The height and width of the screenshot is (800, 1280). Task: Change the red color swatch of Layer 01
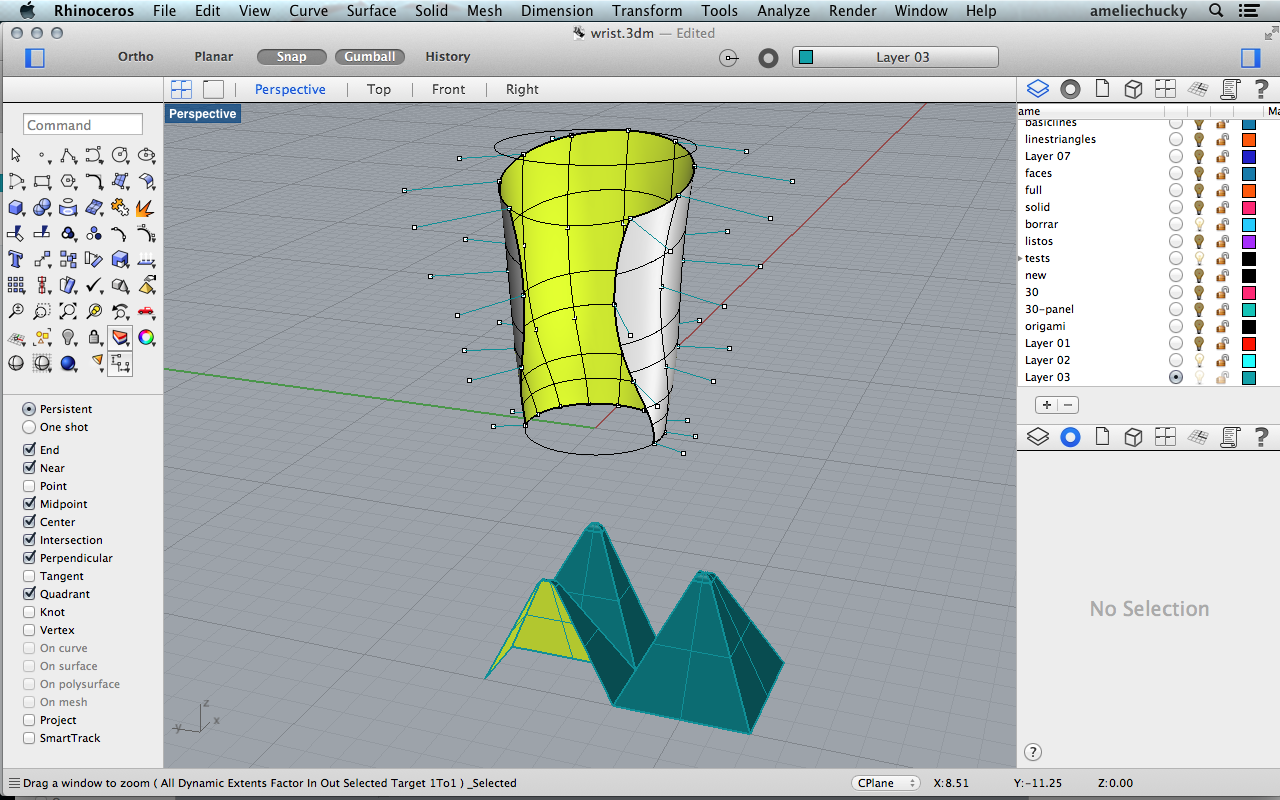[x=1249, y=343]
